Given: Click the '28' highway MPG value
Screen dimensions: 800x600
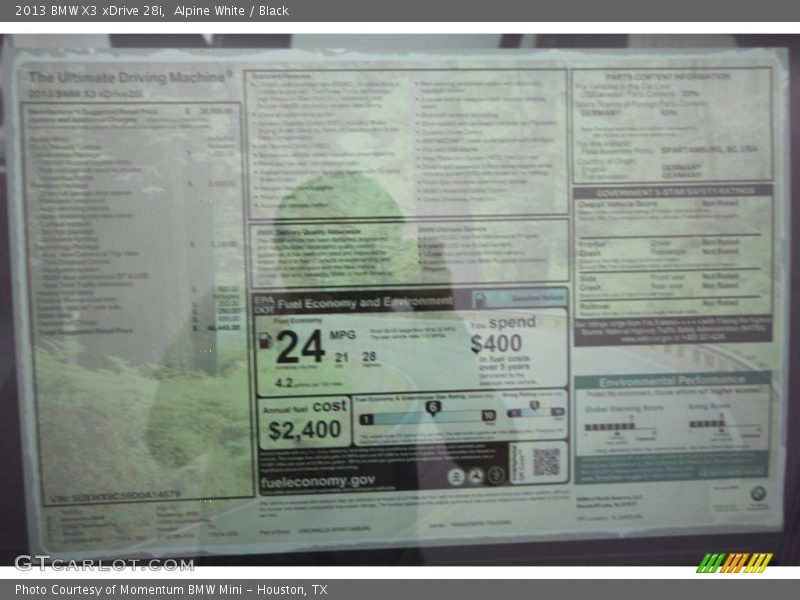Looking at the screenshot, I should pyautogui.click(x=369, y=356).
